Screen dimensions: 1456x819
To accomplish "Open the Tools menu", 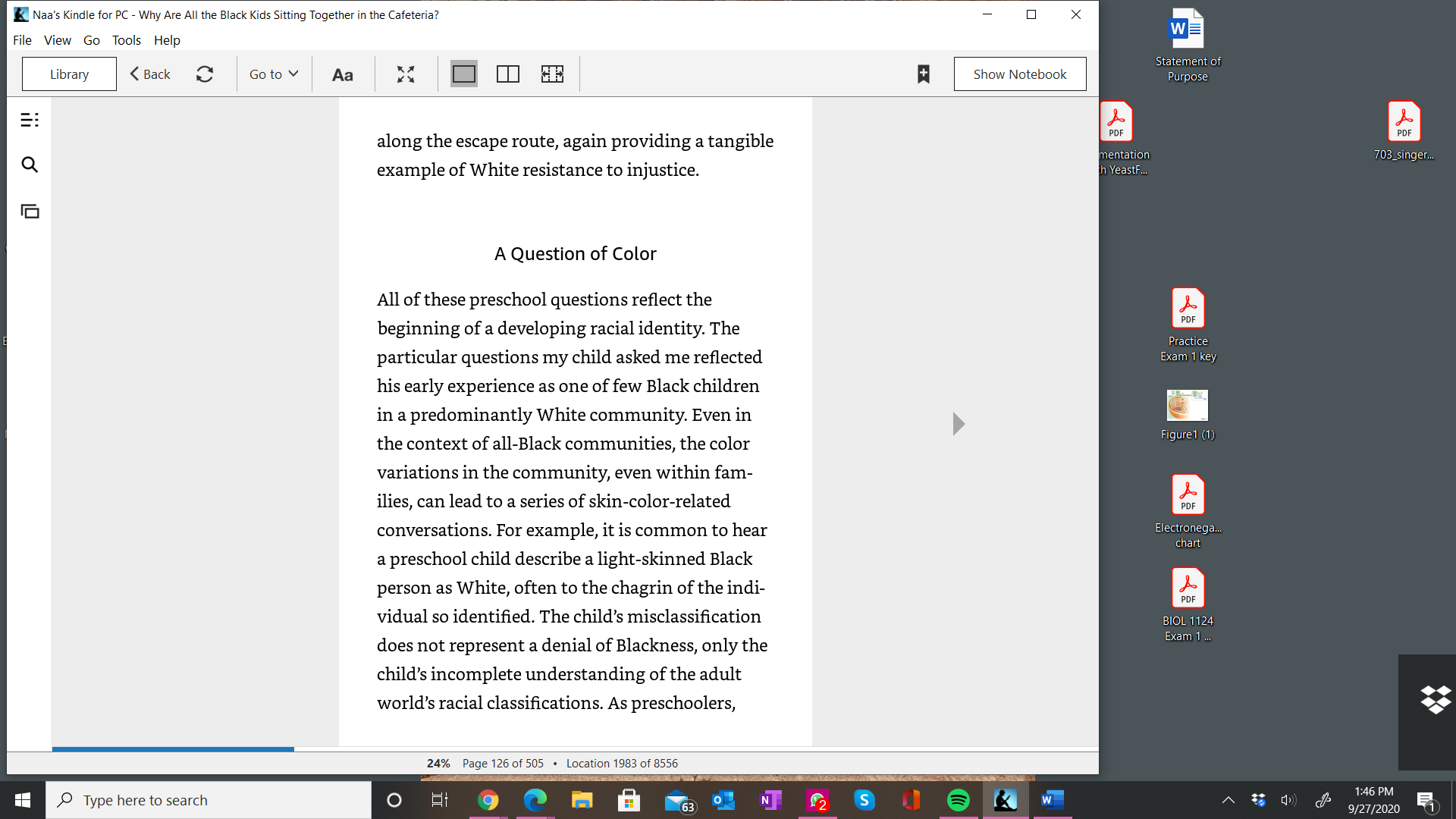I will [x=127, y=40].
